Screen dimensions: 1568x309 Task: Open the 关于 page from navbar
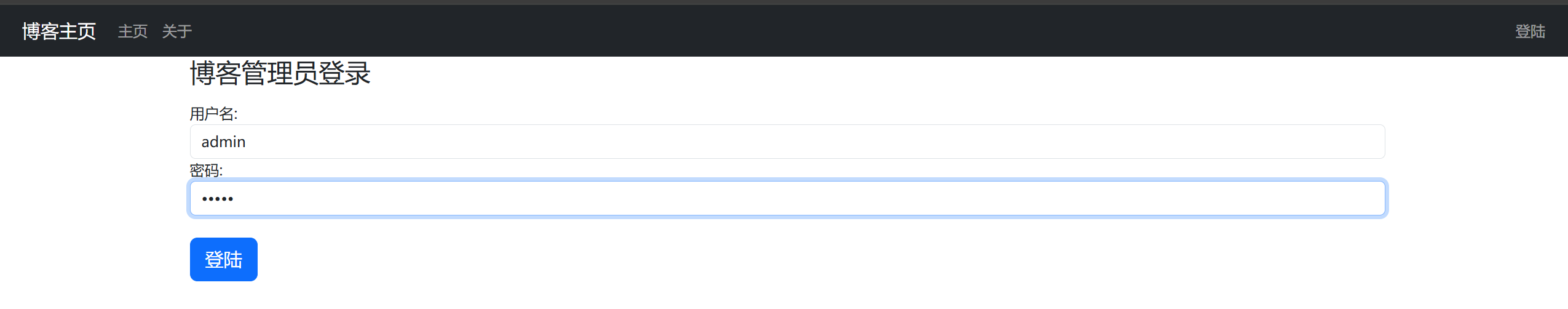(177, 31)
